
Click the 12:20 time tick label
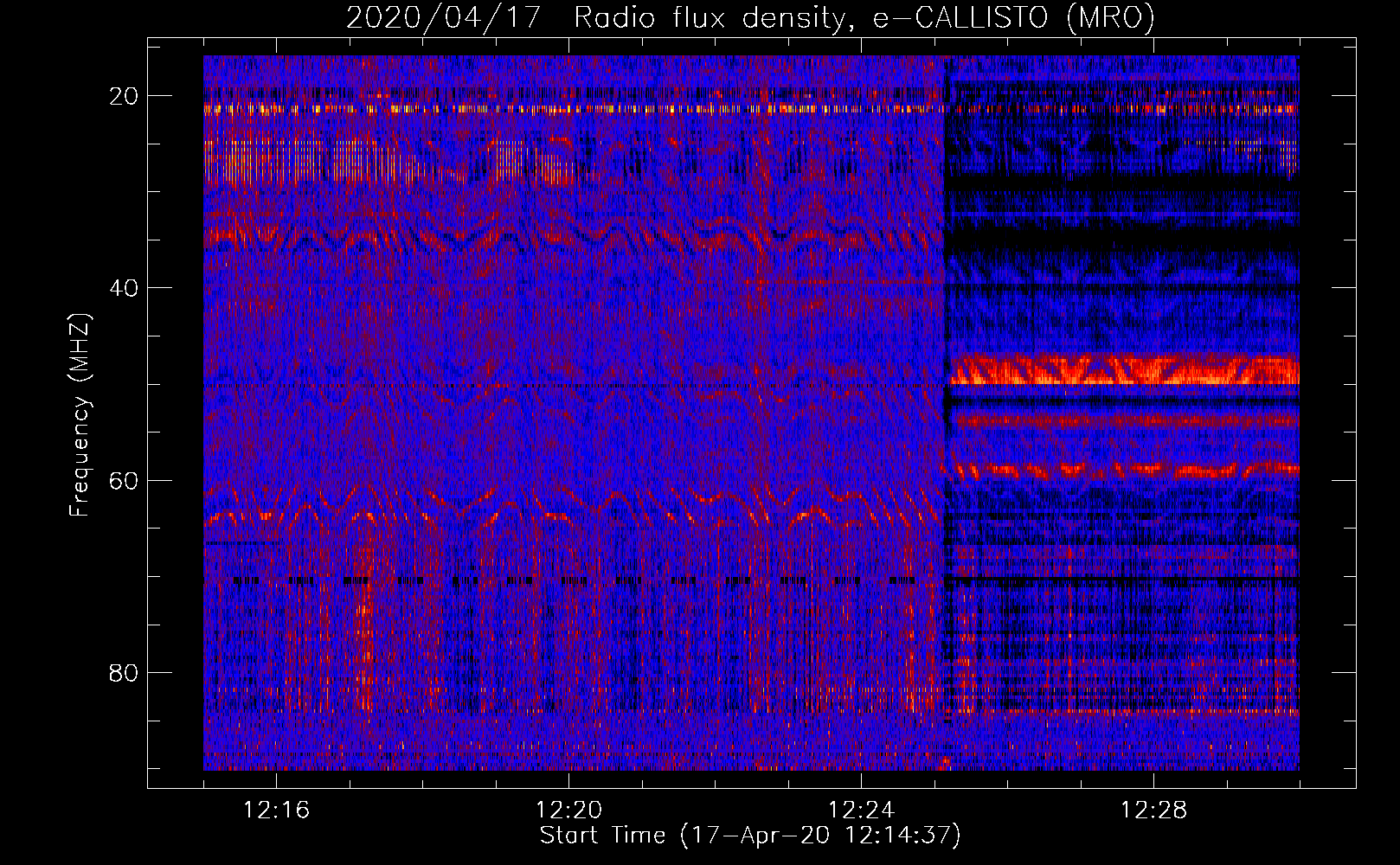(x=569, y=811)
